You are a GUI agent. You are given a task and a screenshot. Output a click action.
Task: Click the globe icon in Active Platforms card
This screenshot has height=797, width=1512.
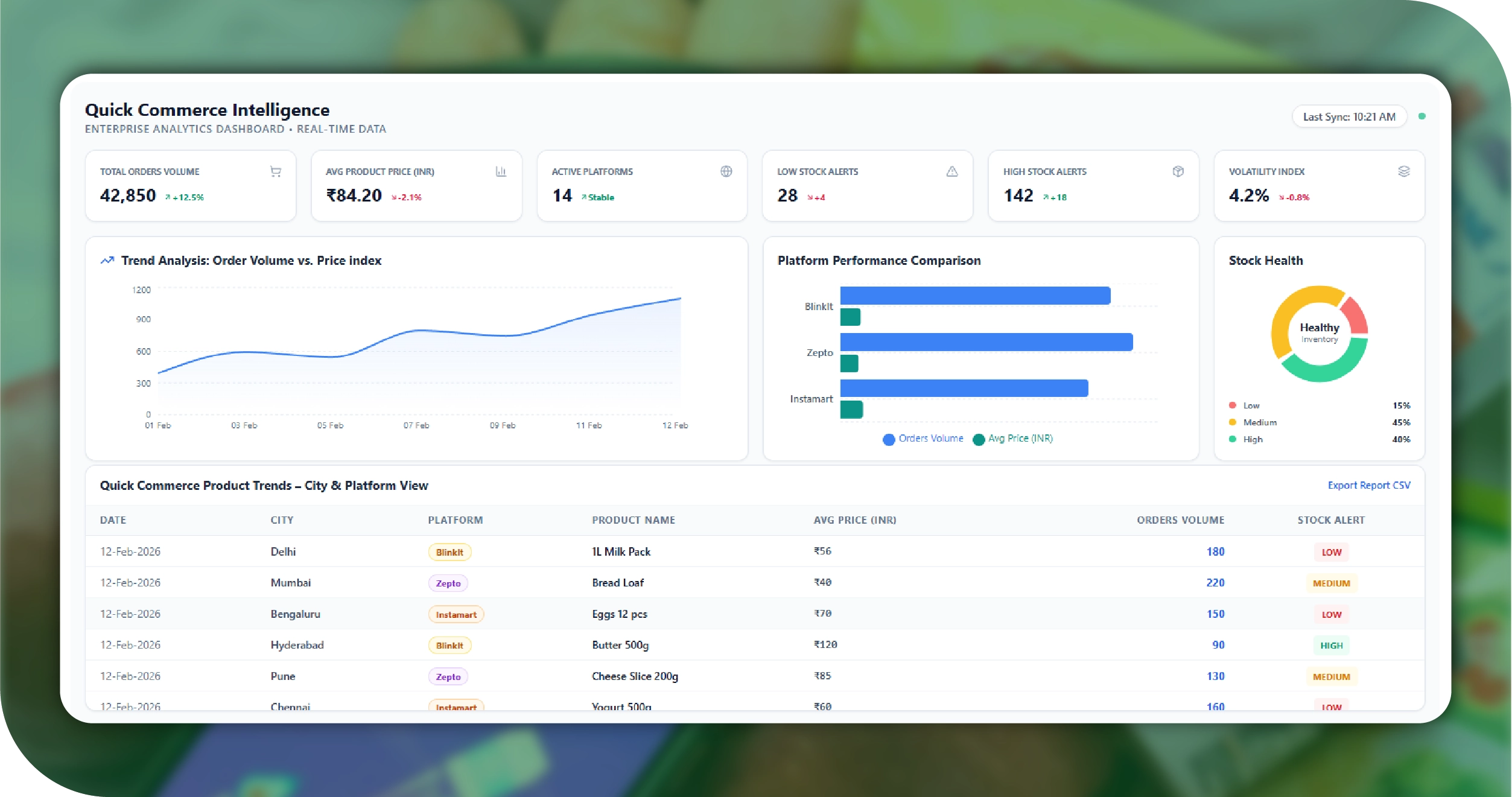(726, 172)
